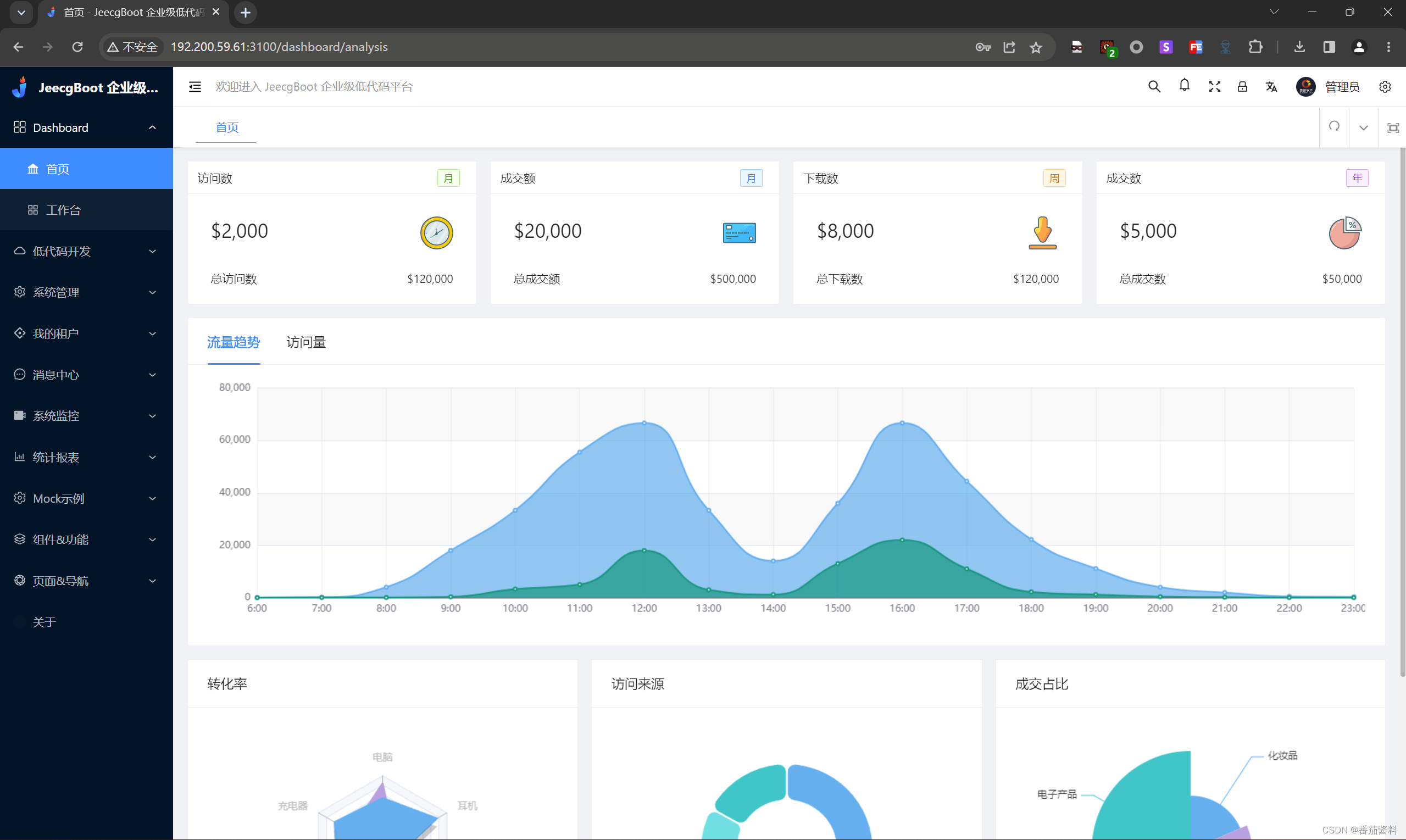This screenshot has height=840, width=1406.
Task: Click the 12:00 peak data point
Action: click(644, 423)
